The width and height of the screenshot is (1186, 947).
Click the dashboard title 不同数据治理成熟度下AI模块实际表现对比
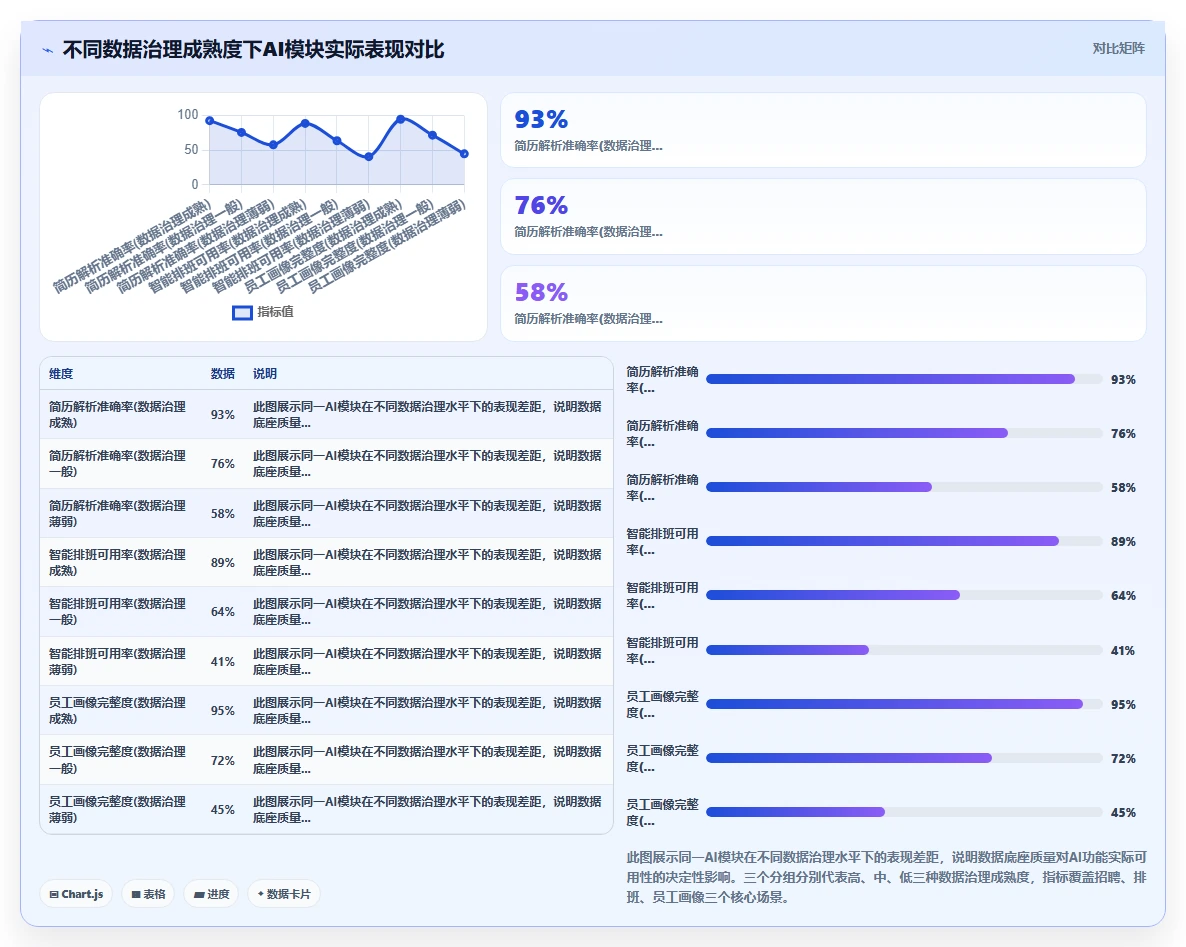coord(253,50)
